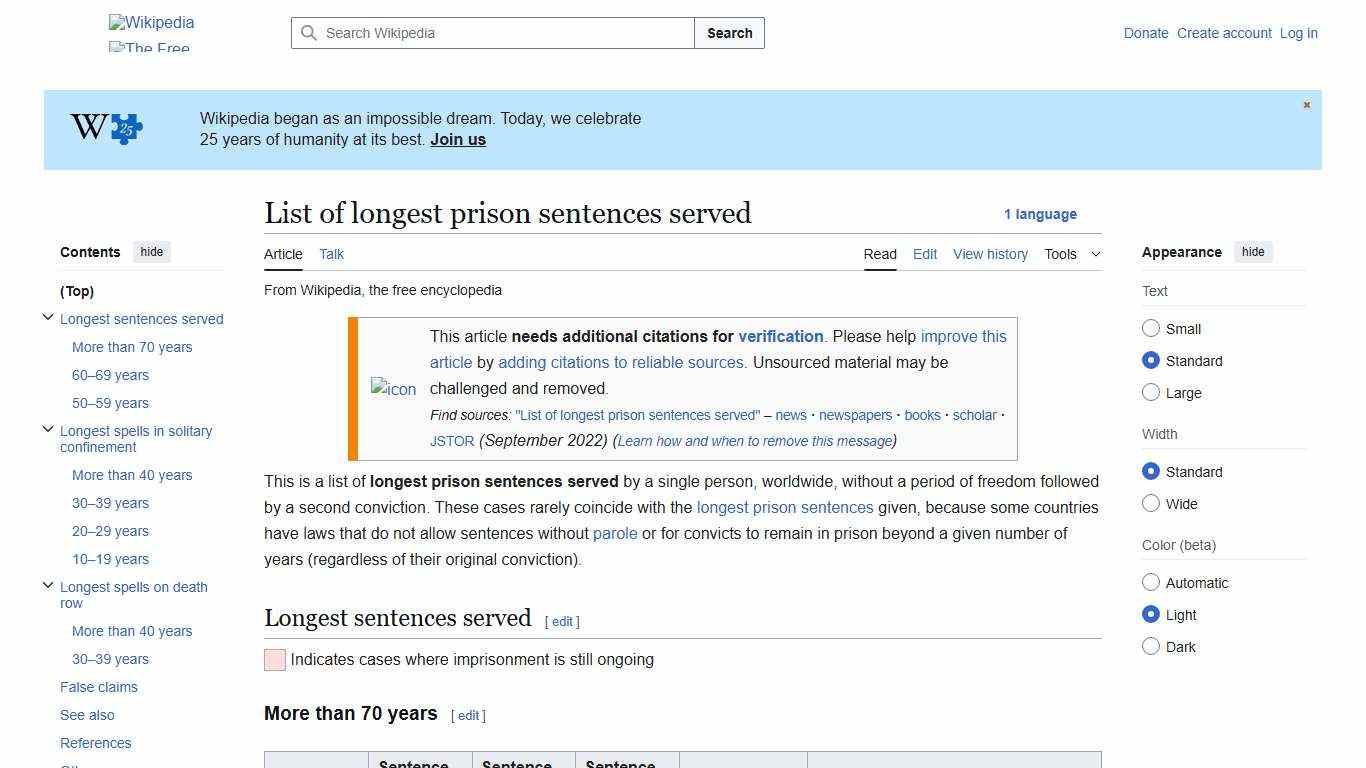Collapse the Longest sentences served contents section
This screenshot has height=768, width=1366.
point(47,316)
